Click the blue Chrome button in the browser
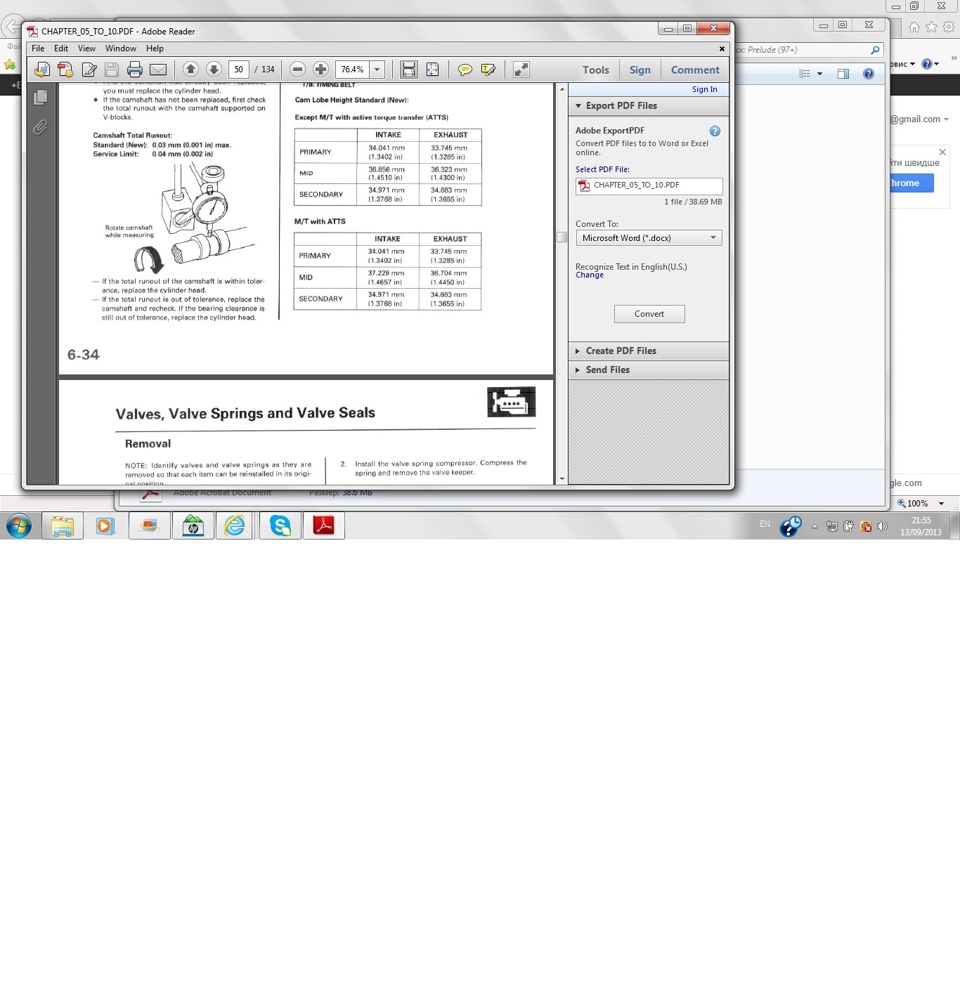This screenshot has width=960, height=987. pyautogui.click(x=911, y=183)
